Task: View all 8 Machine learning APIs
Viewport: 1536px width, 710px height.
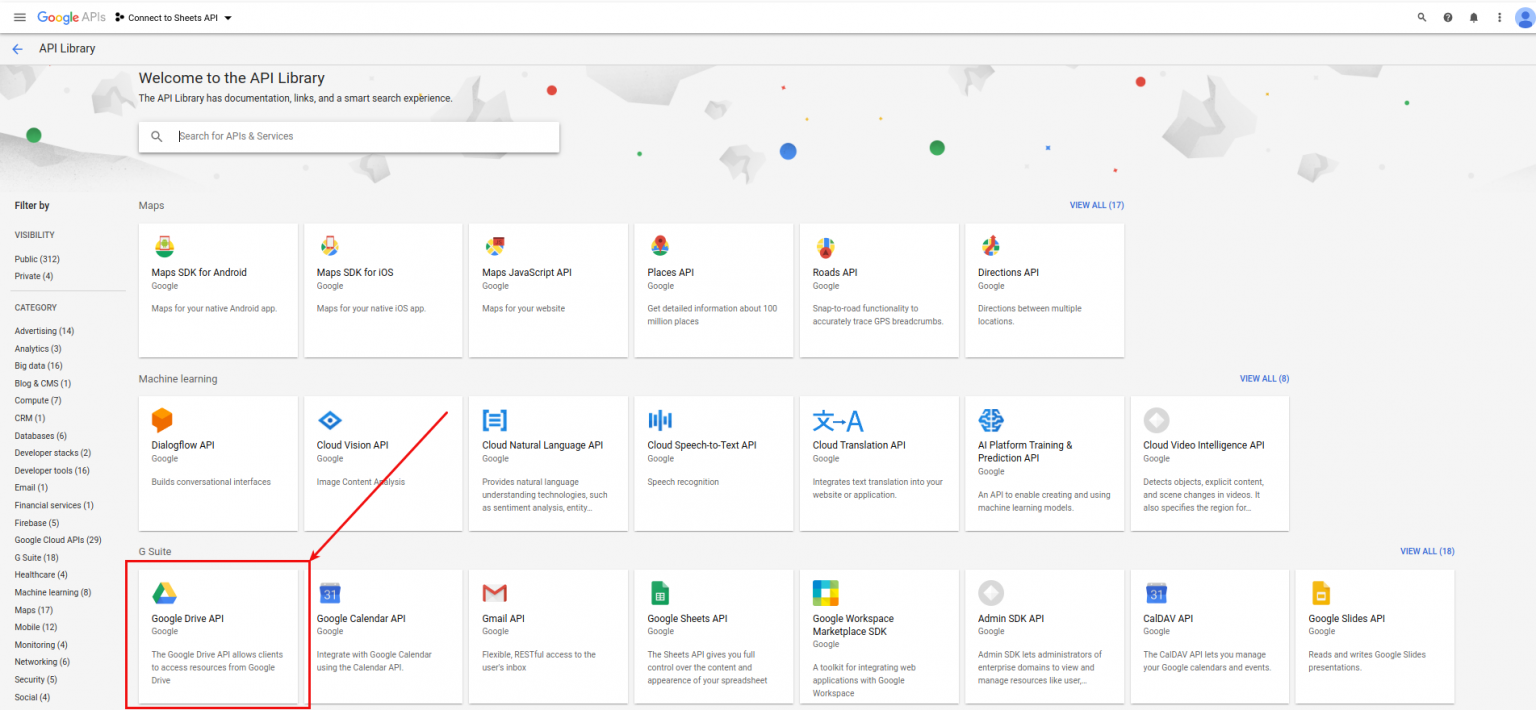Action: pyautogui.click(x=1264, y=379)
